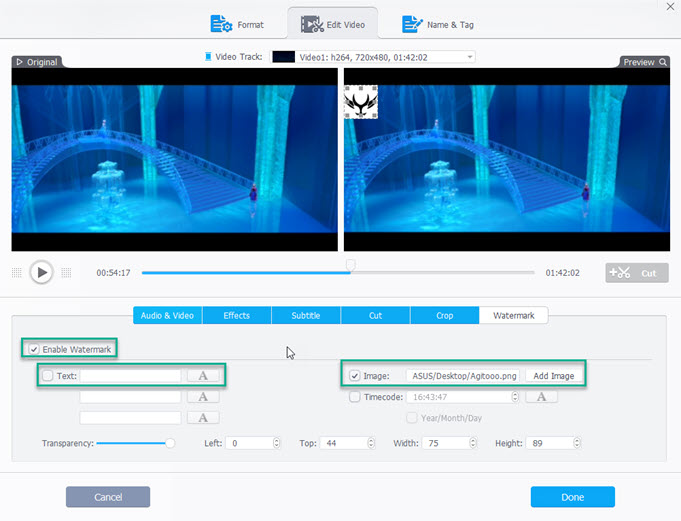
Task: Click the Format document gear icon
Action: [x=221, y=24]
